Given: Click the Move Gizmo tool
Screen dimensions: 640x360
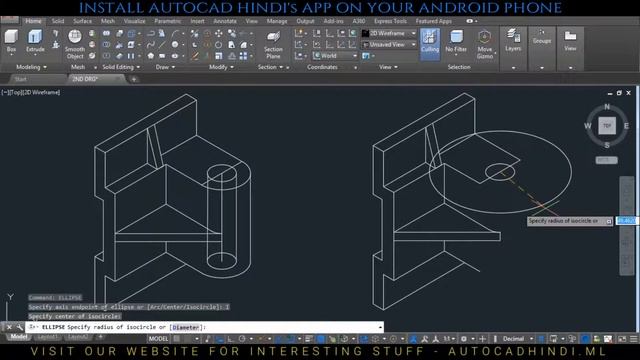Looking at the screenshot, I should [485, 45].
